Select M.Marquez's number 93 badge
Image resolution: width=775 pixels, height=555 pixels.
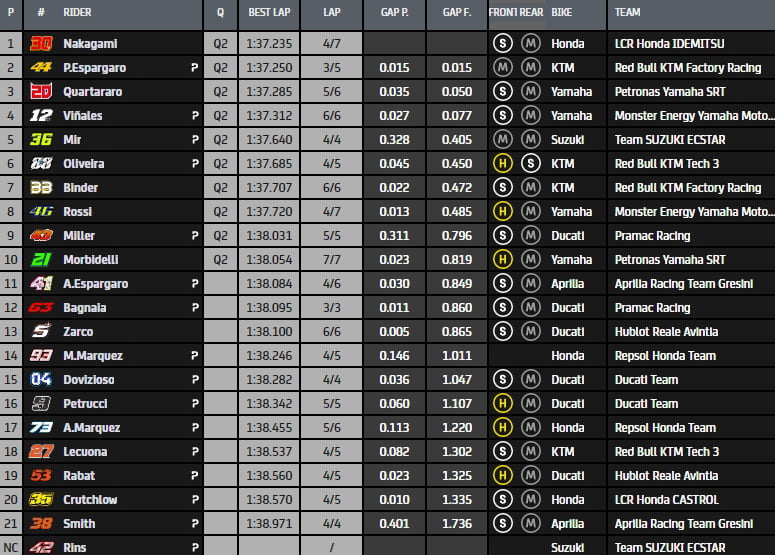point(41,355)
